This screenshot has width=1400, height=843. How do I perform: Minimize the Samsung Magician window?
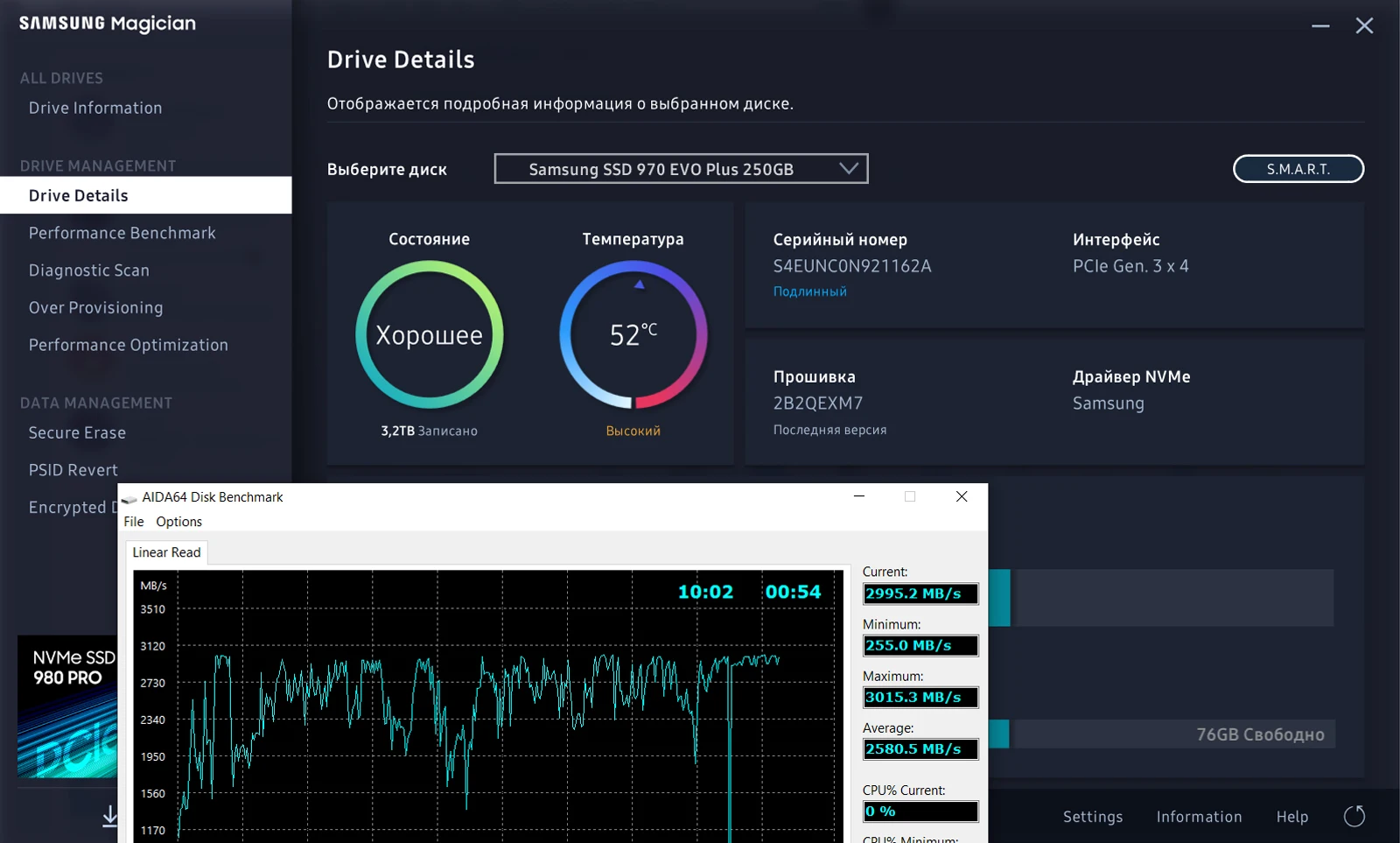point(1320,26)
